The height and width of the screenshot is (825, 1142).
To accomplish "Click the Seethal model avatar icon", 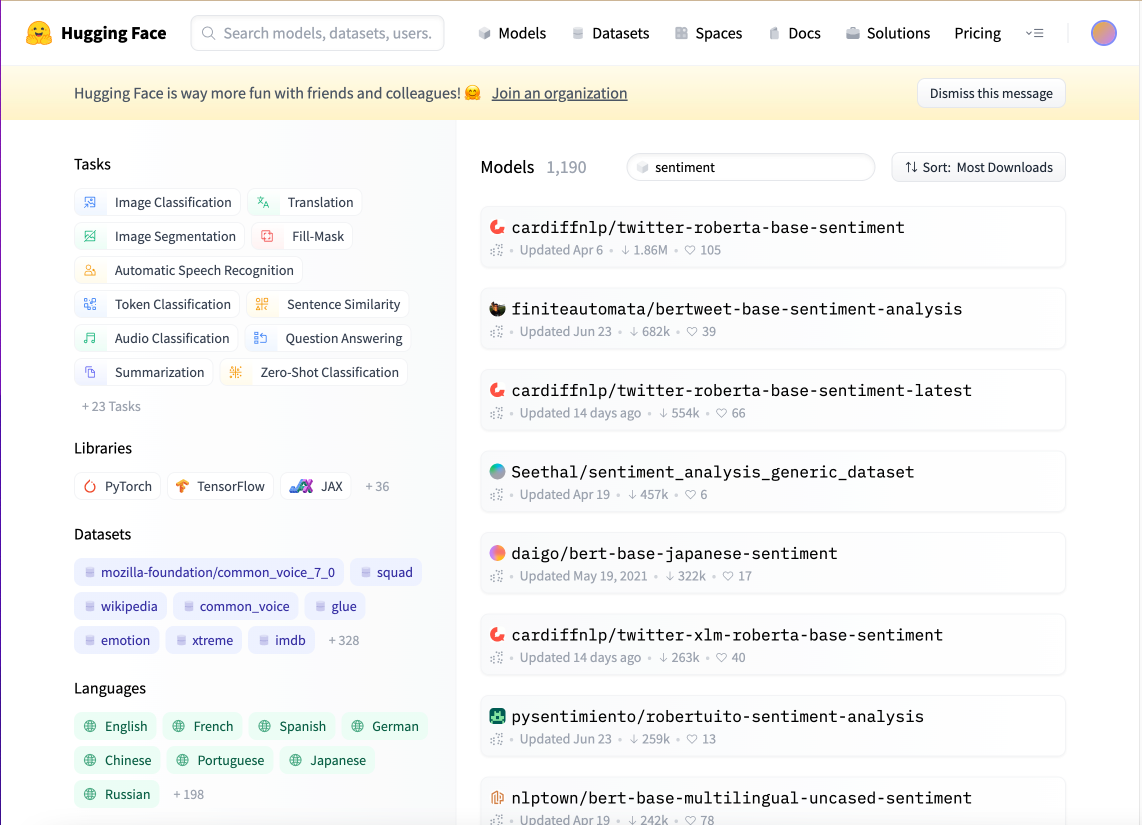I will click(497, 471).
